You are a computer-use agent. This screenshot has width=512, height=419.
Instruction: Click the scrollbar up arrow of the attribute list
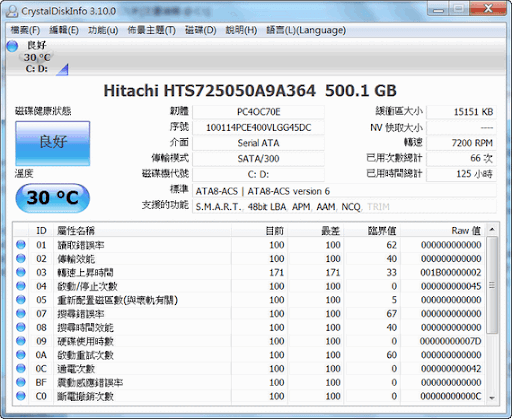[x=492, y=229]
